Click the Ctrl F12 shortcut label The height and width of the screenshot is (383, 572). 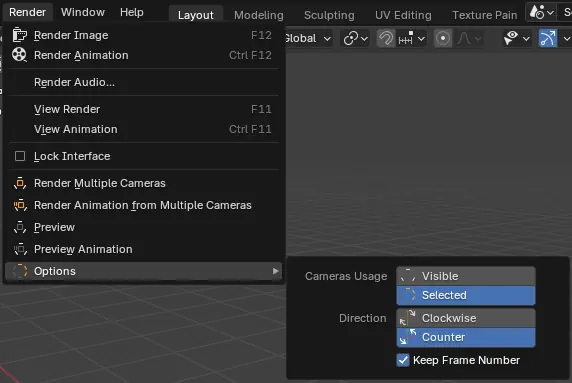[x=250, y=55]
